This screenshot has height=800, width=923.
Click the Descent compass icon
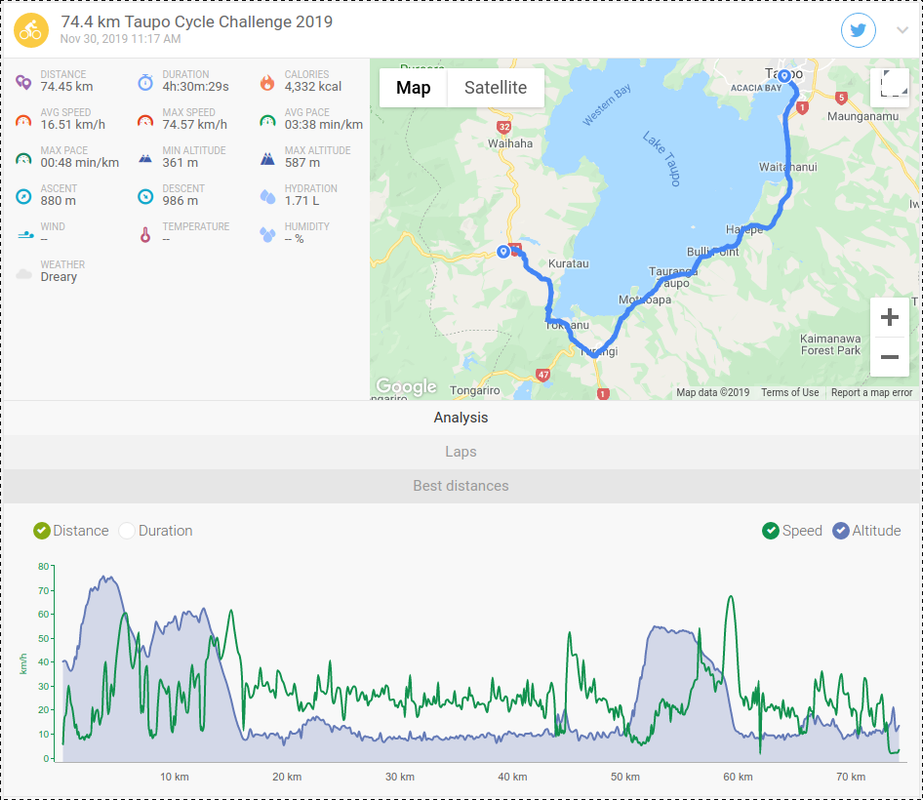click(145, 196)
